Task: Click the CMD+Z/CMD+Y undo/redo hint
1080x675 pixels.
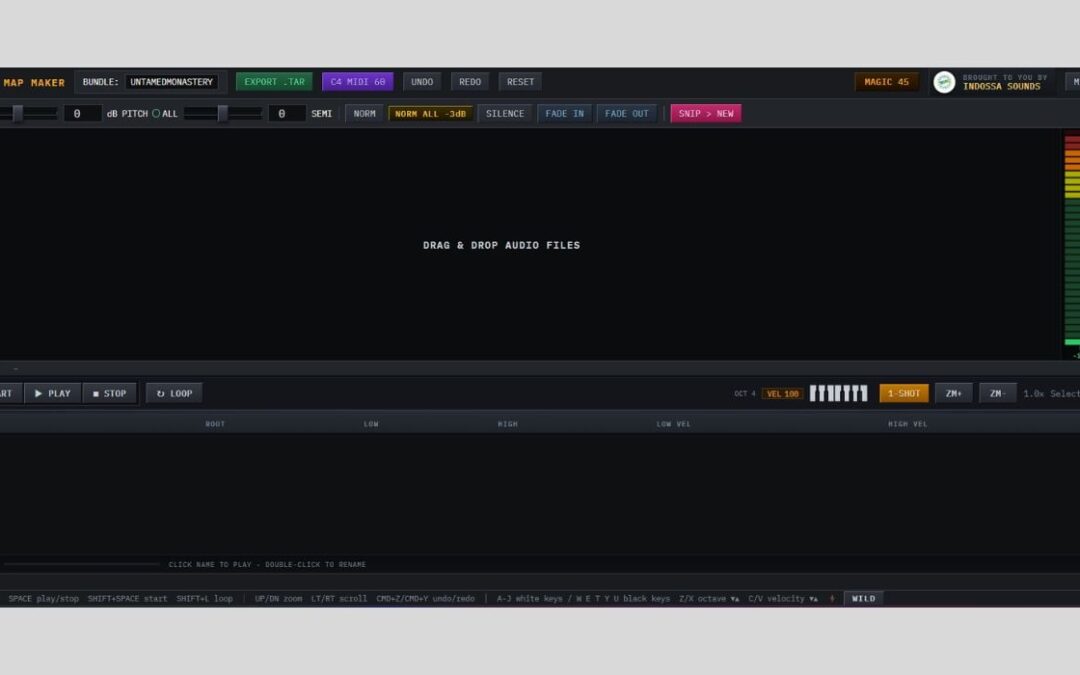Action: point(426,599)
